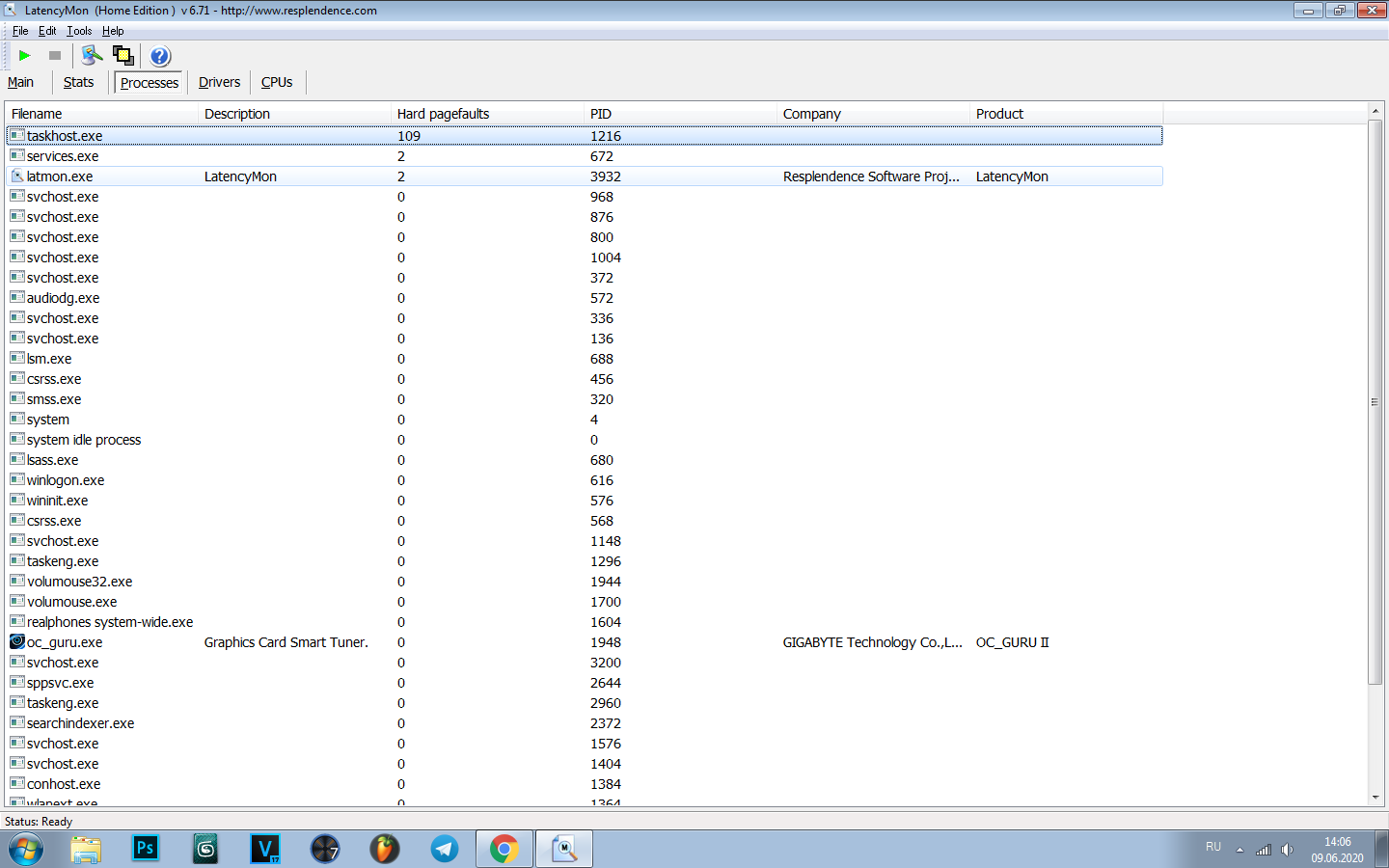
Task: Select the smss.exe process row
Action: [x=585, y=399]
